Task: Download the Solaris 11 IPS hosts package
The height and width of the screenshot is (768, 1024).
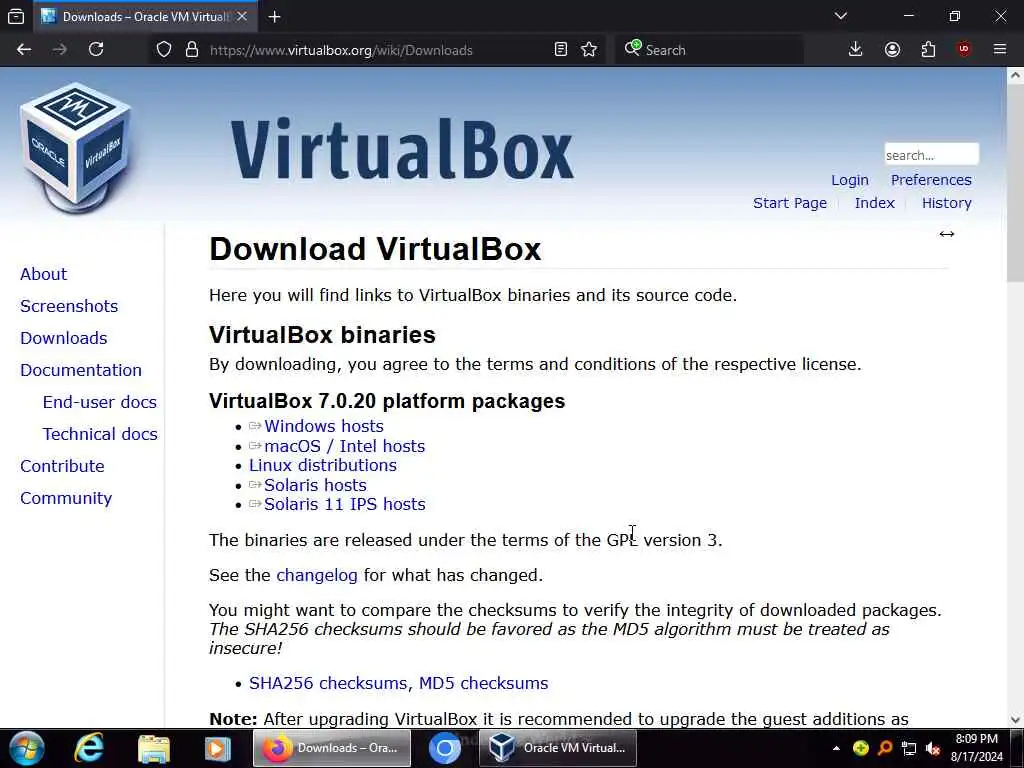Action: point(344,505)
